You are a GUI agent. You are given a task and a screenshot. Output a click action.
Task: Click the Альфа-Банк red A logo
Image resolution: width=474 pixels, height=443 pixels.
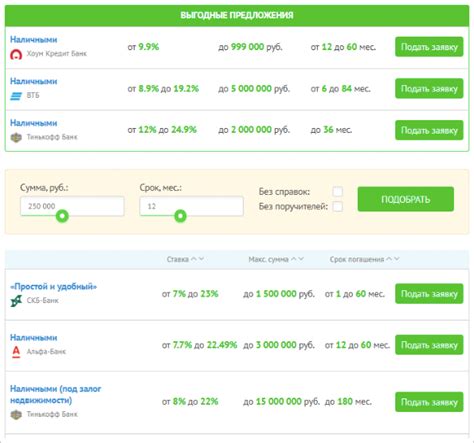tap(16, 352)
